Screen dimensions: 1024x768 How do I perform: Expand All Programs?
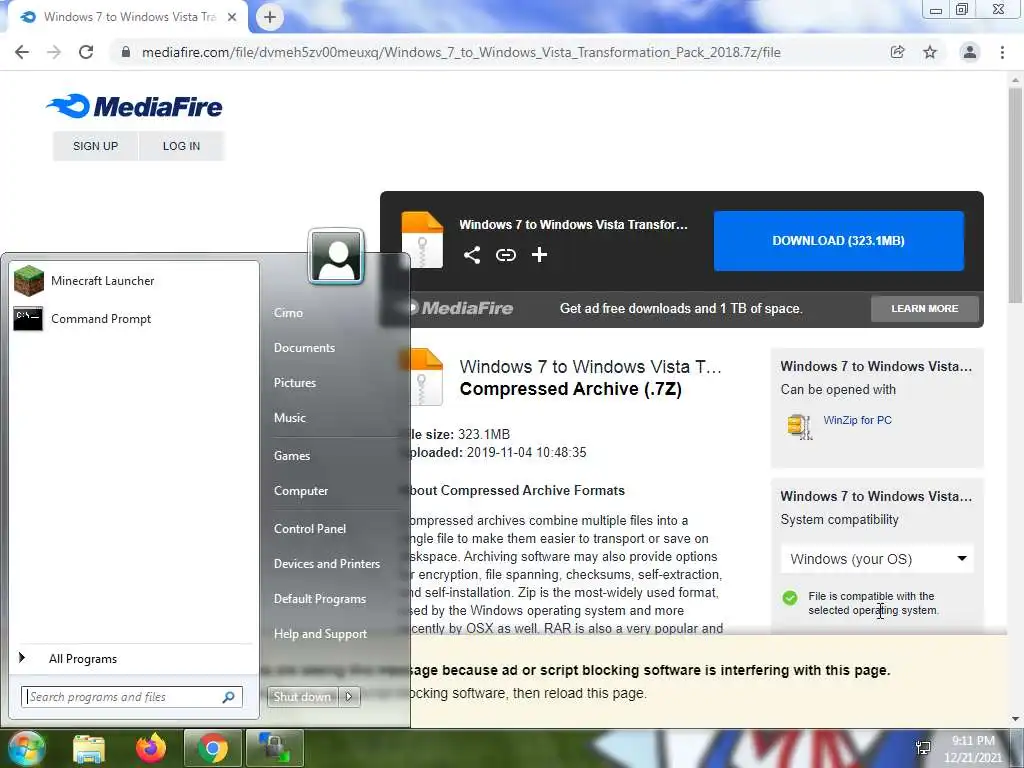[x=82, y=659]
